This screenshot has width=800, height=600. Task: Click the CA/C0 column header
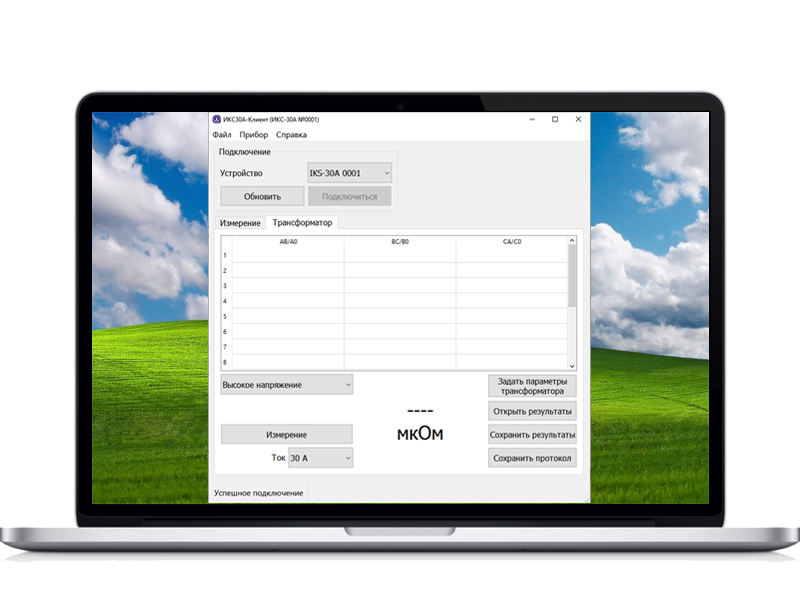[512, 242]
